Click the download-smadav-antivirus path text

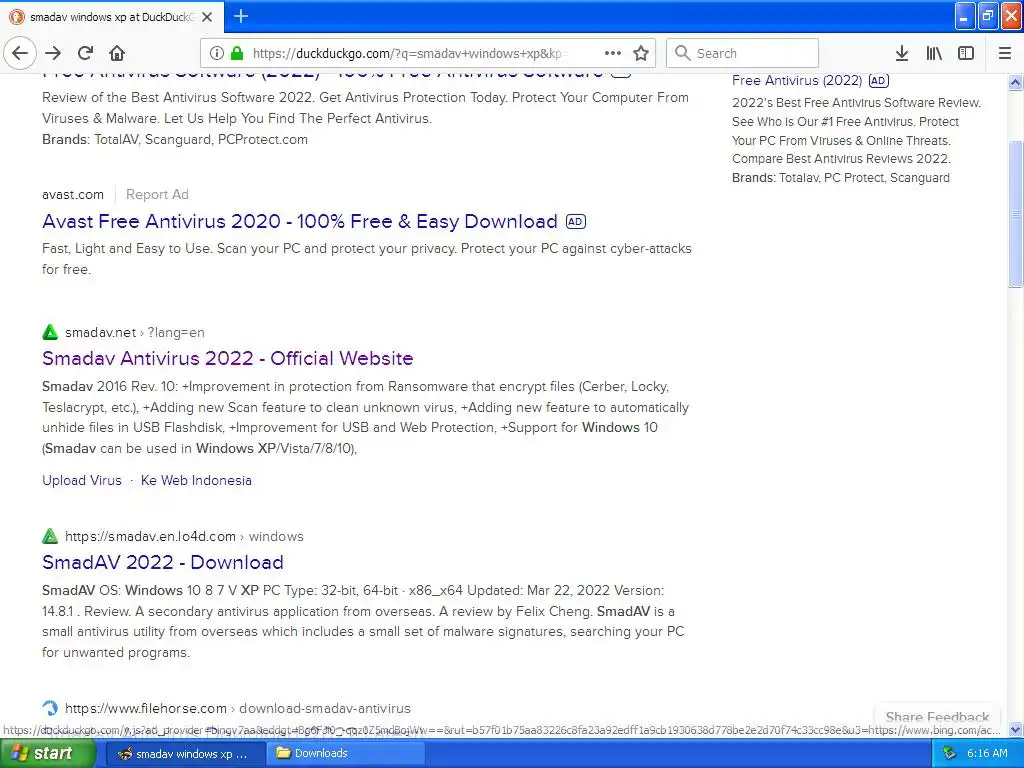[x=325, y=708]
